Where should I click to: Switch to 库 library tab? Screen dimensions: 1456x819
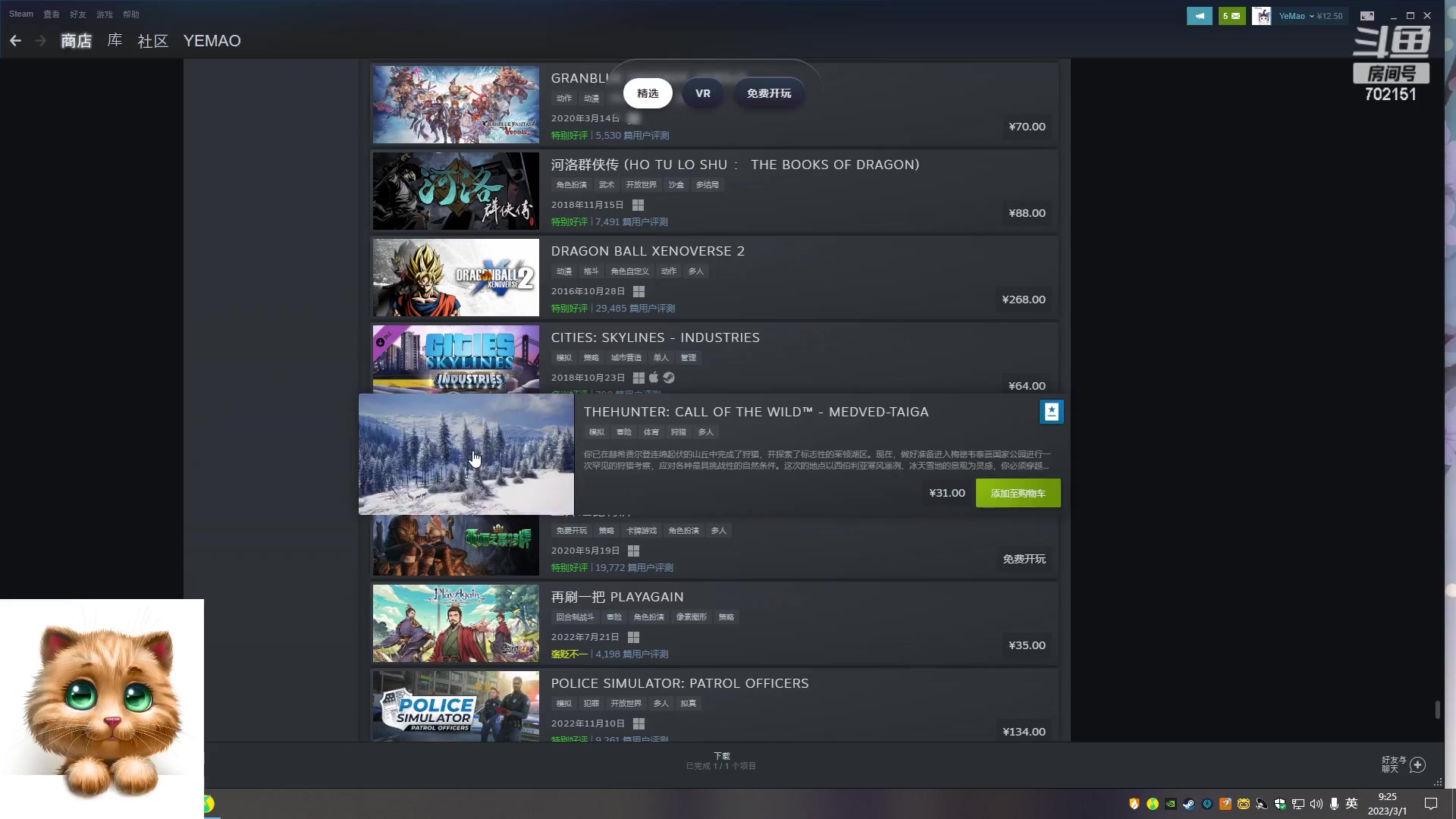pos(115,41)
